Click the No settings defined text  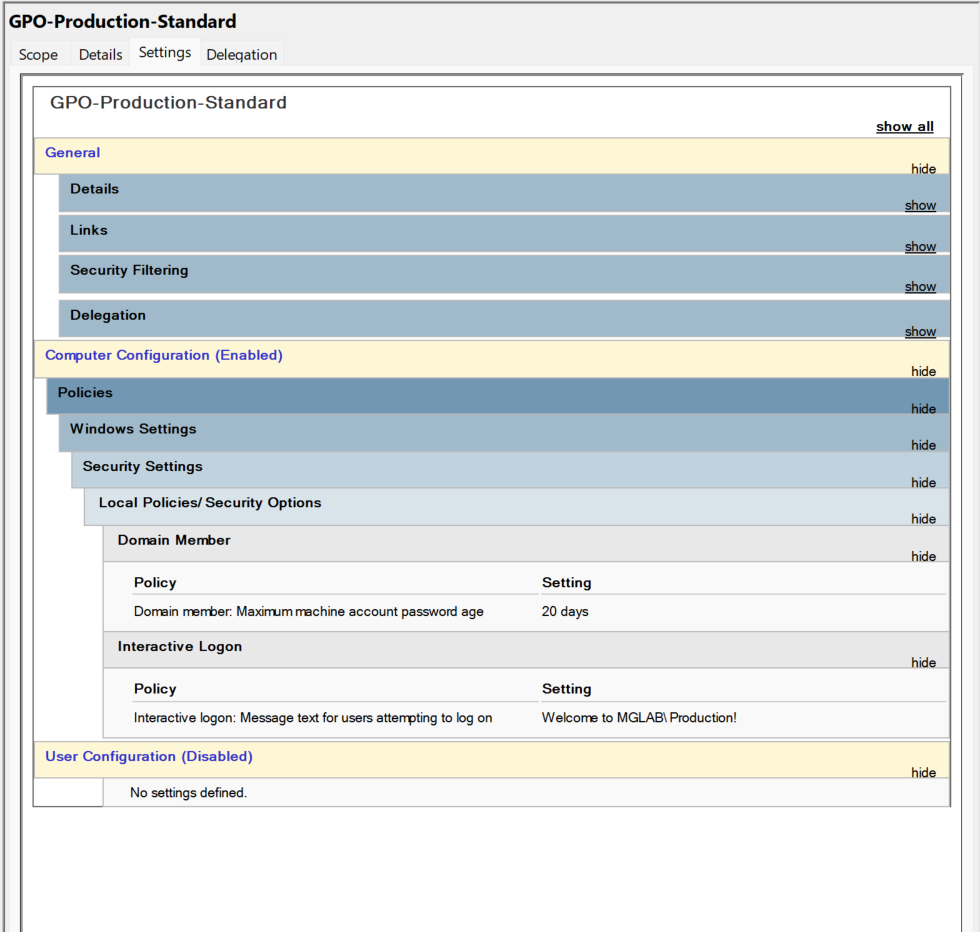click(x=189, y=793)
